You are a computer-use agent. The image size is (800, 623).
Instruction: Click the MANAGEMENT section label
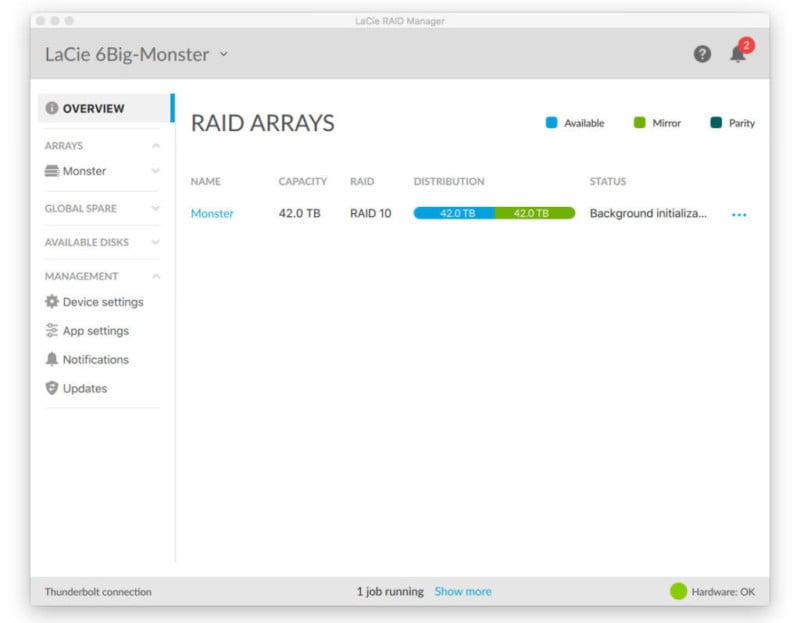coord(82,277)
